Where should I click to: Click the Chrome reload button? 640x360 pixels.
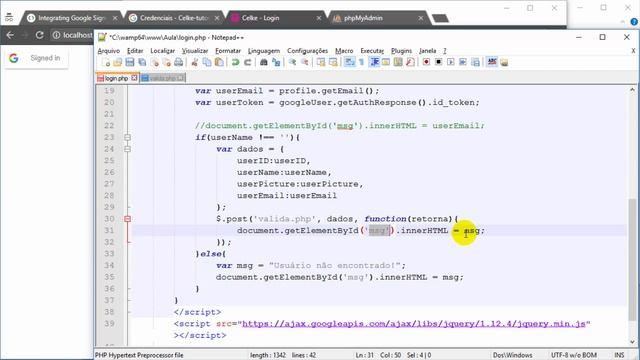tap(40, 35)
